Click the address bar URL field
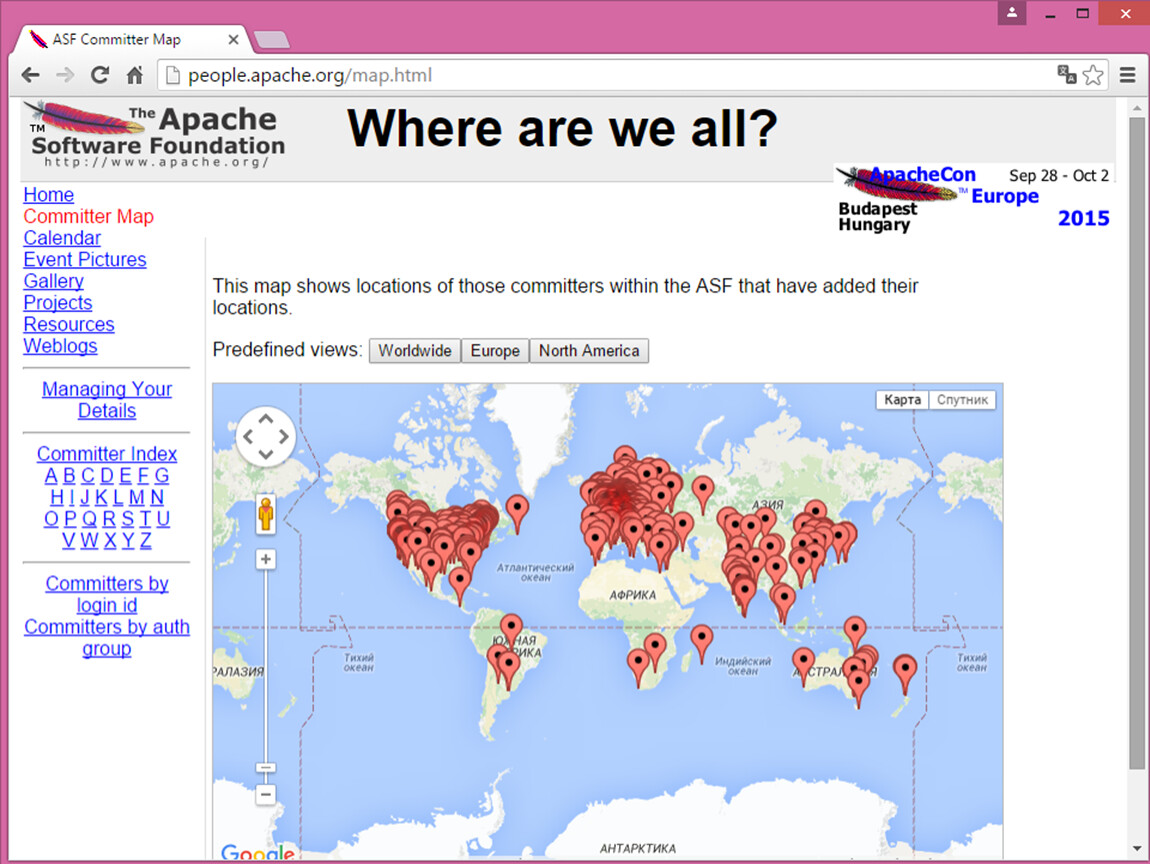Image resolution: width=1150 pixels, height=864 pixels. pyautogui.click(x=600, y=75)
